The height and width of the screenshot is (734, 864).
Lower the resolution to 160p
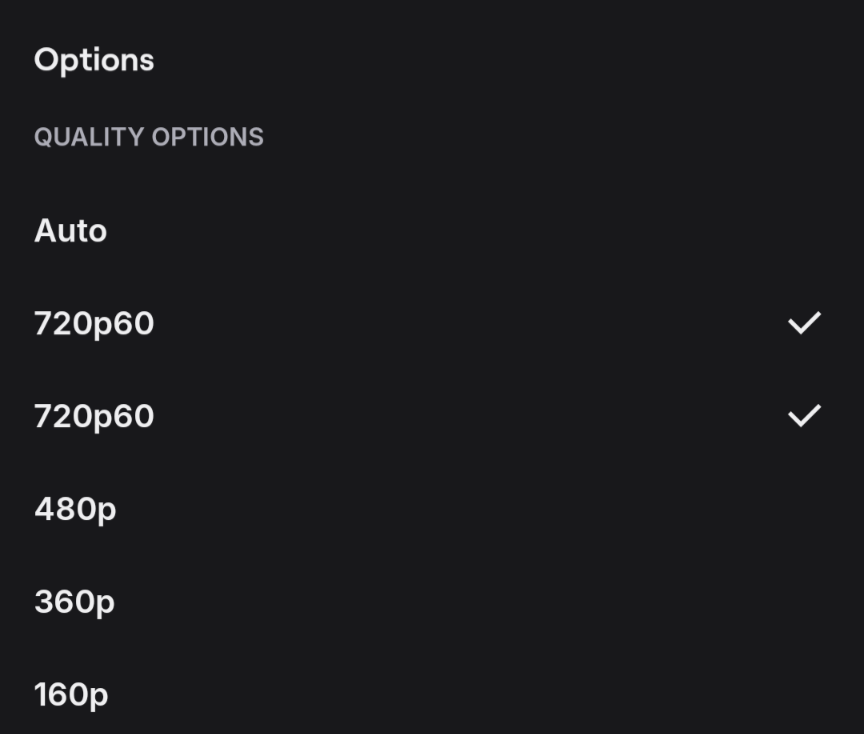pos(71,694)
